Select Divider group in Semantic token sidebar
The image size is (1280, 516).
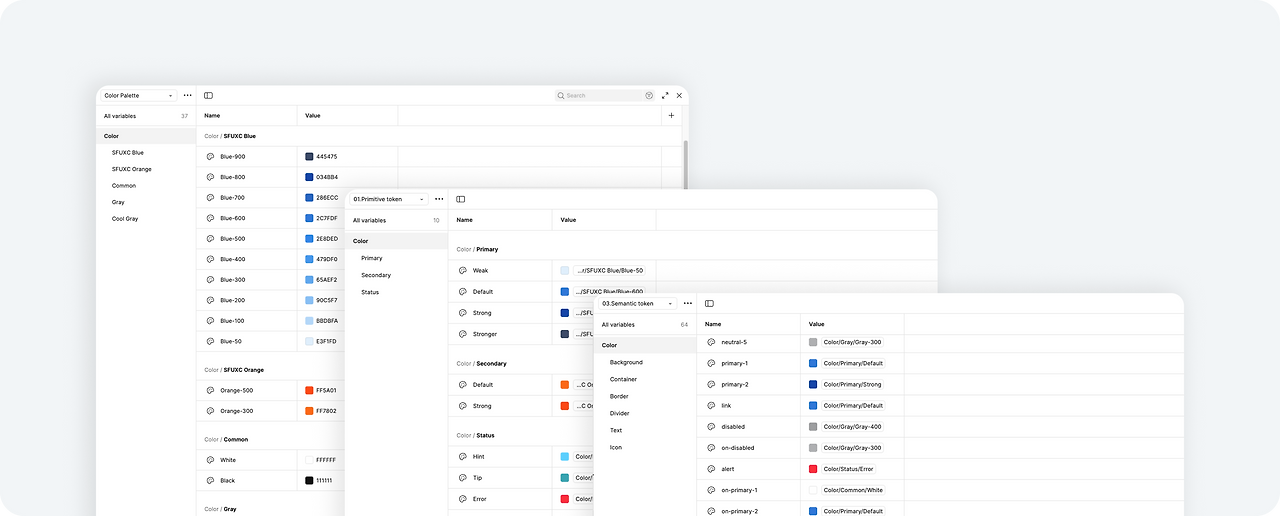click(x=620, y=413)
